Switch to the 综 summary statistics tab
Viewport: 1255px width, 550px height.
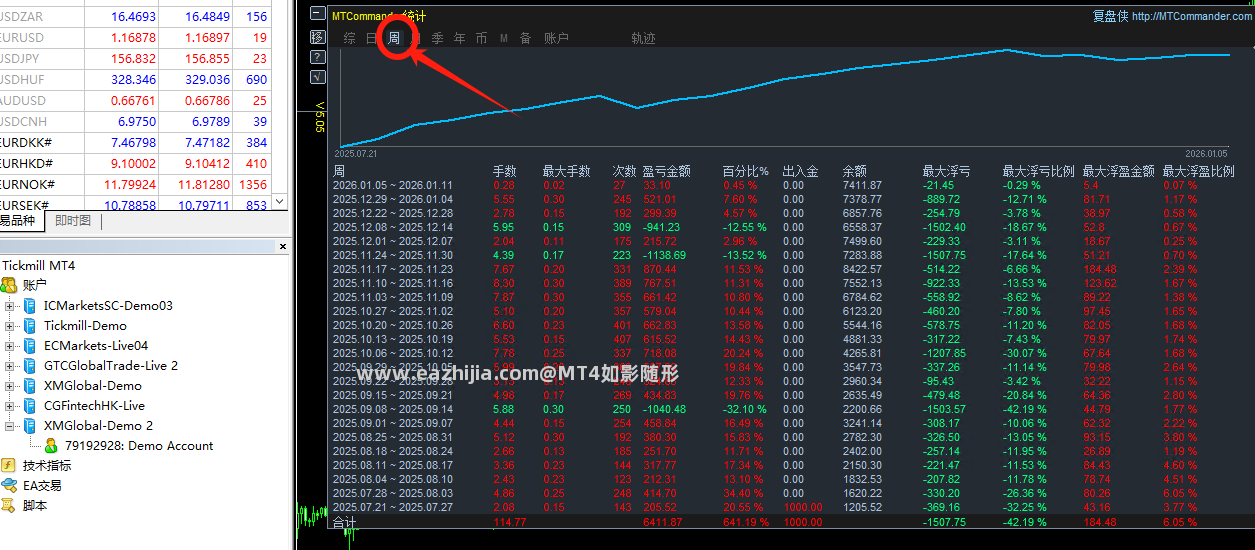click(349, 38)
